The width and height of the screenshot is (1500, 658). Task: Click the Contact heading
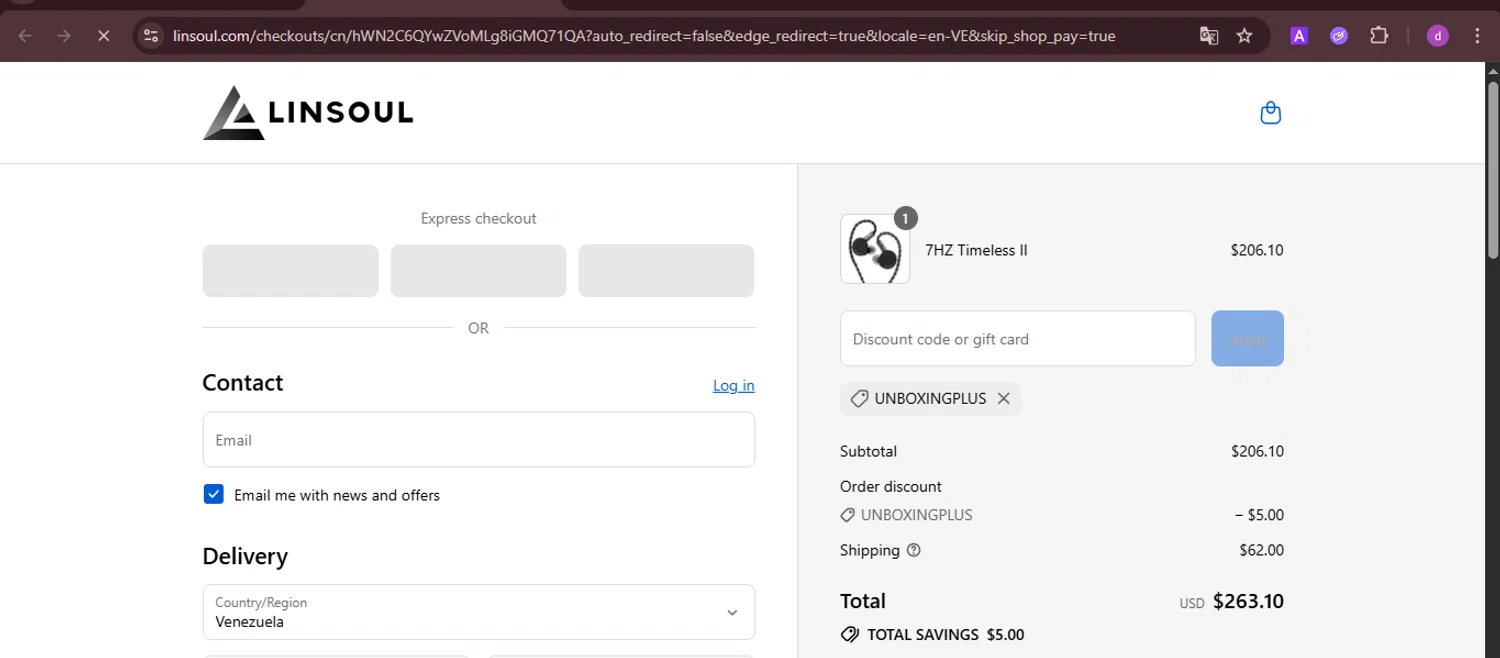[243, 383]
